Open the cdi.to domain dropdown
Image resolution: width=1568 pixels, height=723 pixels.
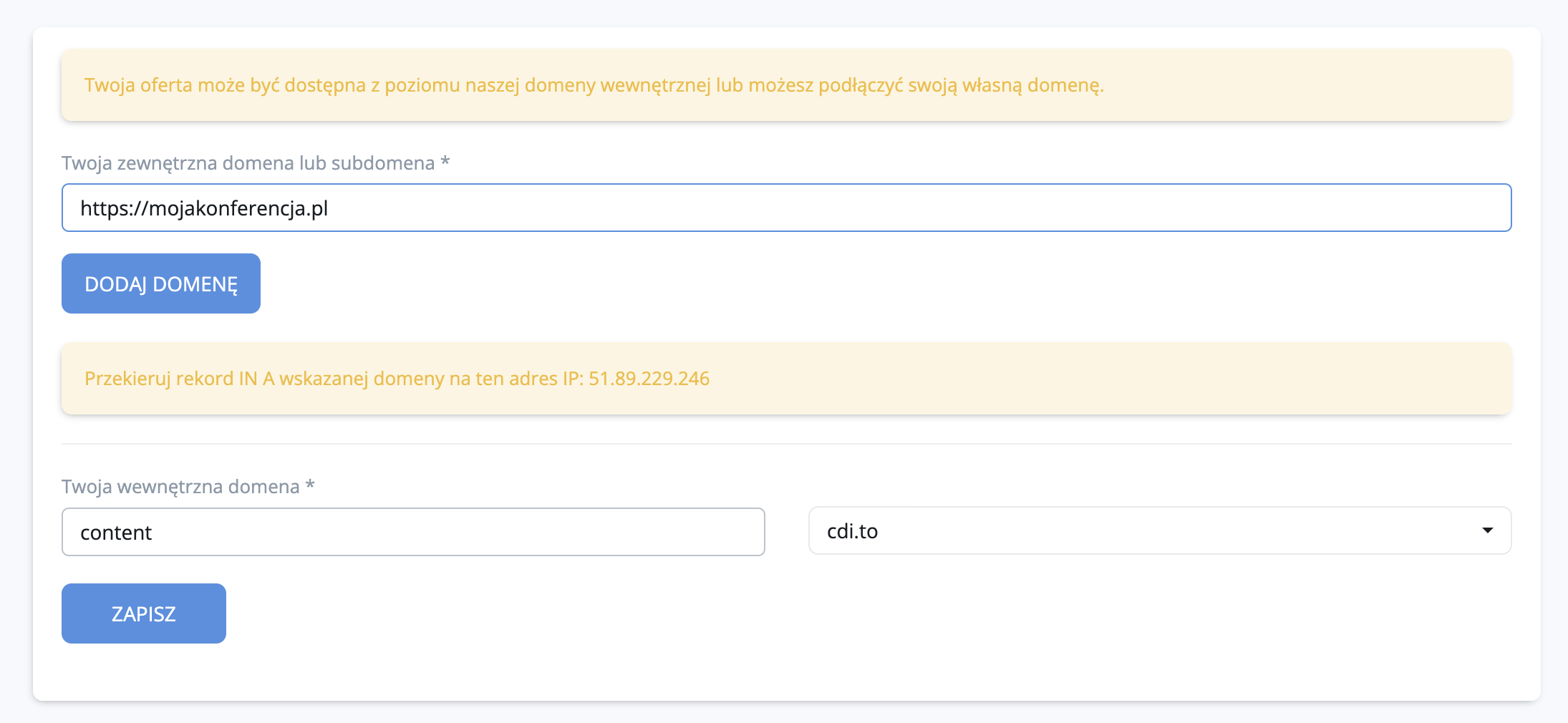coord(1158,531)
